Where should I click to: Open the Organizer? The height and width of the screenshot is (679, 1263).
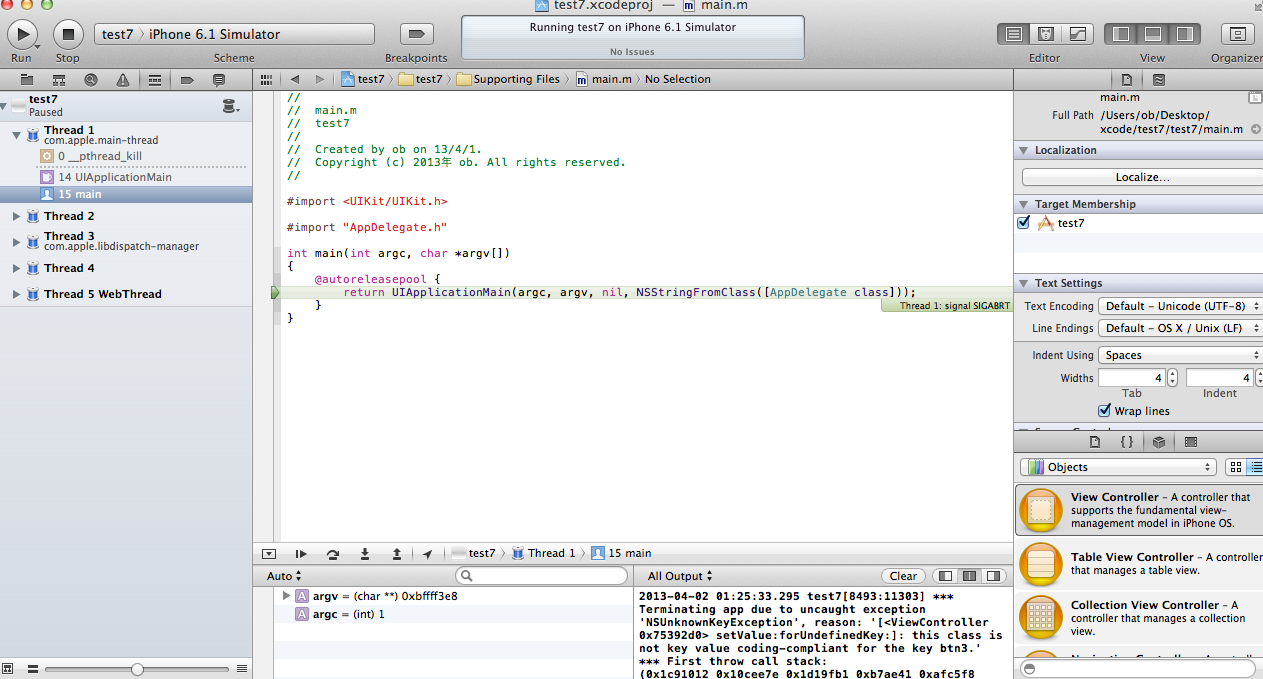click(x=1237, y=33)
